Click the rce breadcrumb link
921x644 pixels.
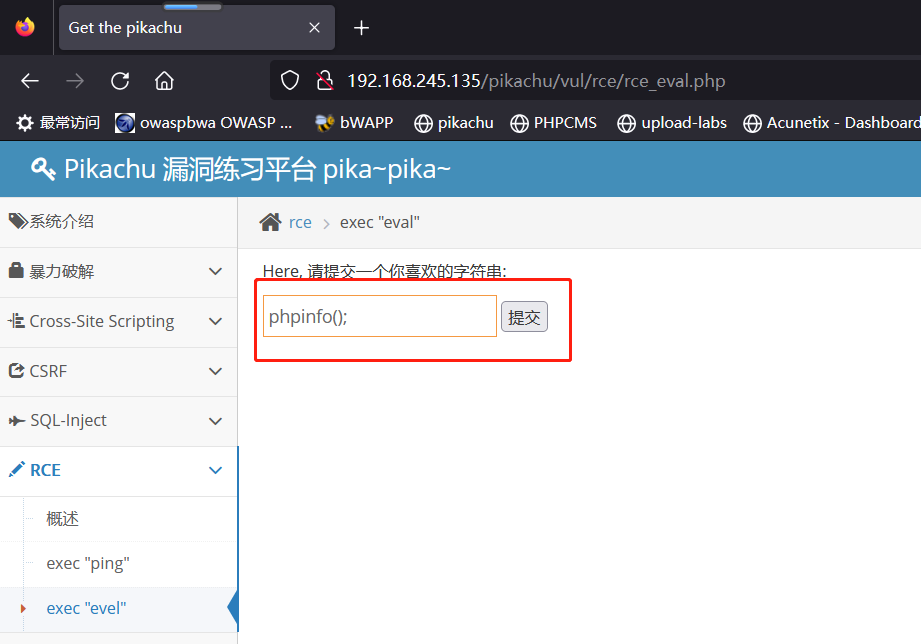click(x=300, y=223)
